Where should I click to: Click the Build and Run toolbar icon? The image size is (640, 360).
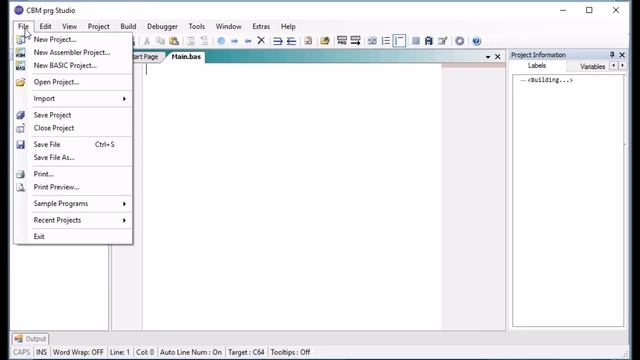[x=355, y=41]
